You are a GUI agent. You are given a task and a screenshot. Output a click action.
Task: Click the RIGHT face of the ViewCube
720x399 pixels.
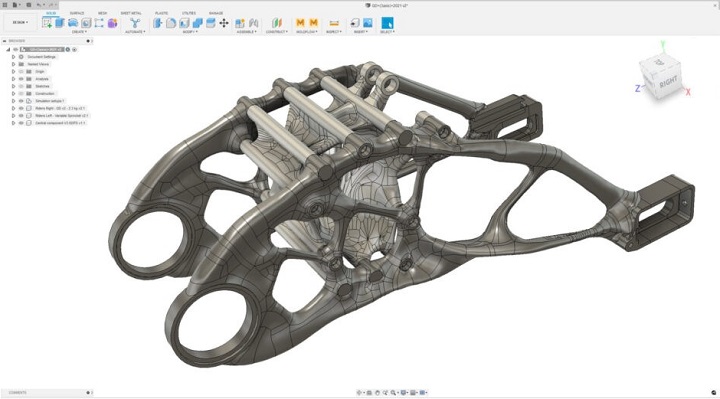pyautogui.click(x=668, y=83)
